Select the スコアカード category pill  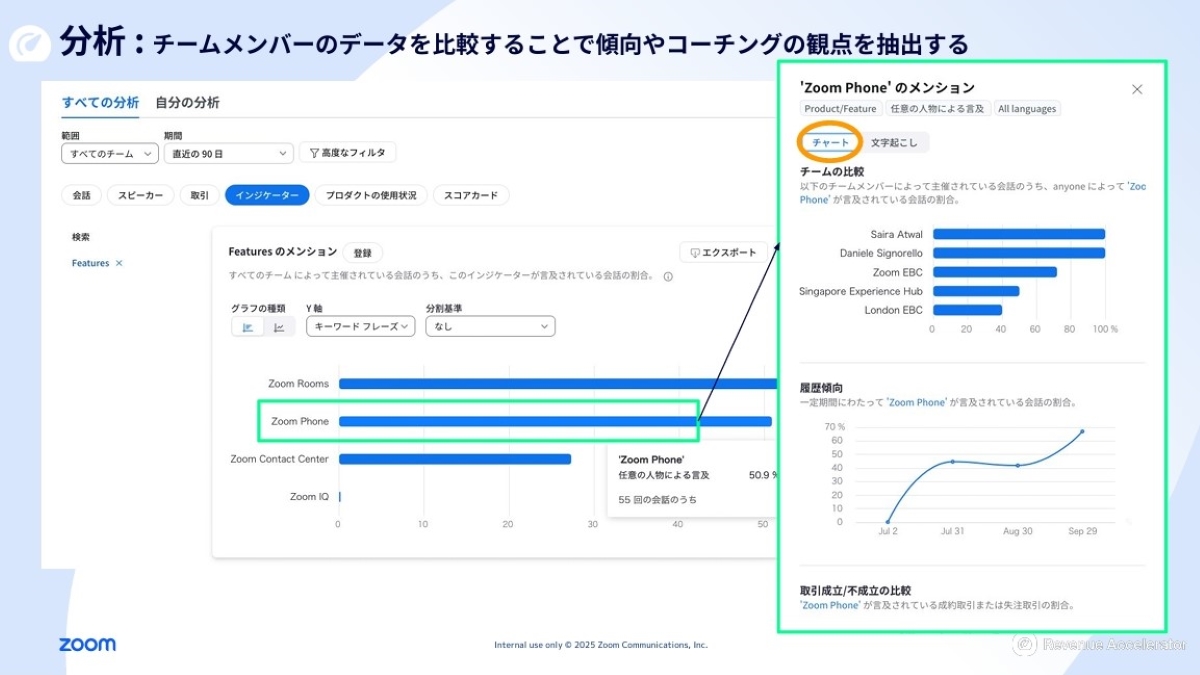(471, 195)
